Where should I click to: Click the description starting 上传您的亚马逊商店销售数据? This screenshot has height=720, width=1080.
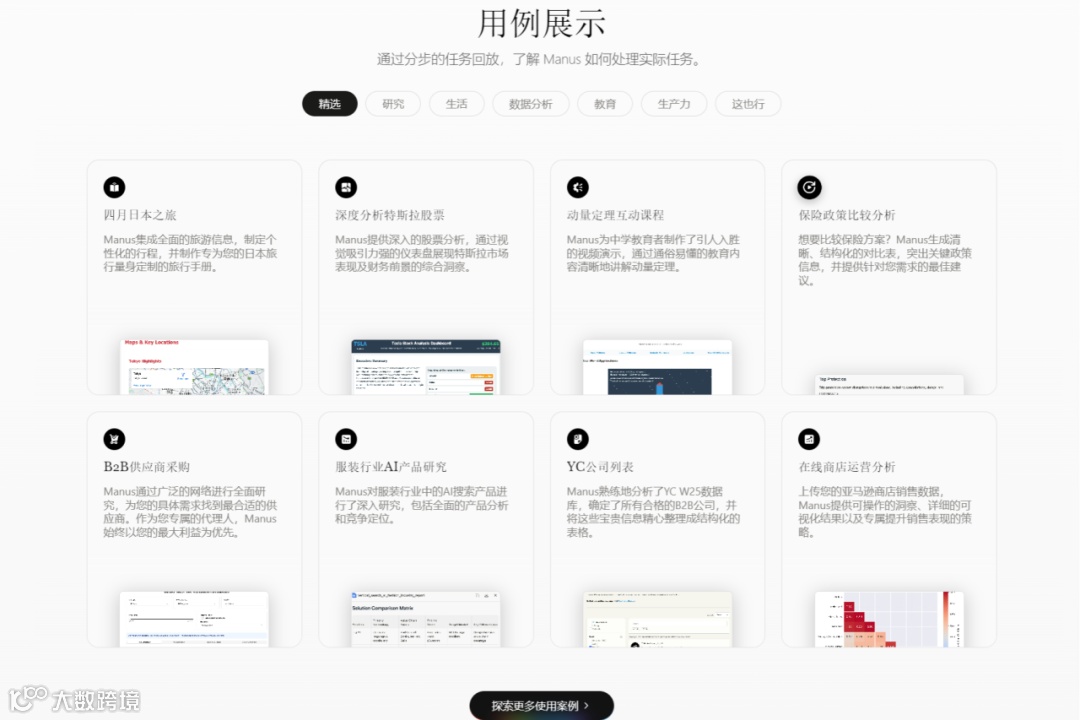click(885, 511)
